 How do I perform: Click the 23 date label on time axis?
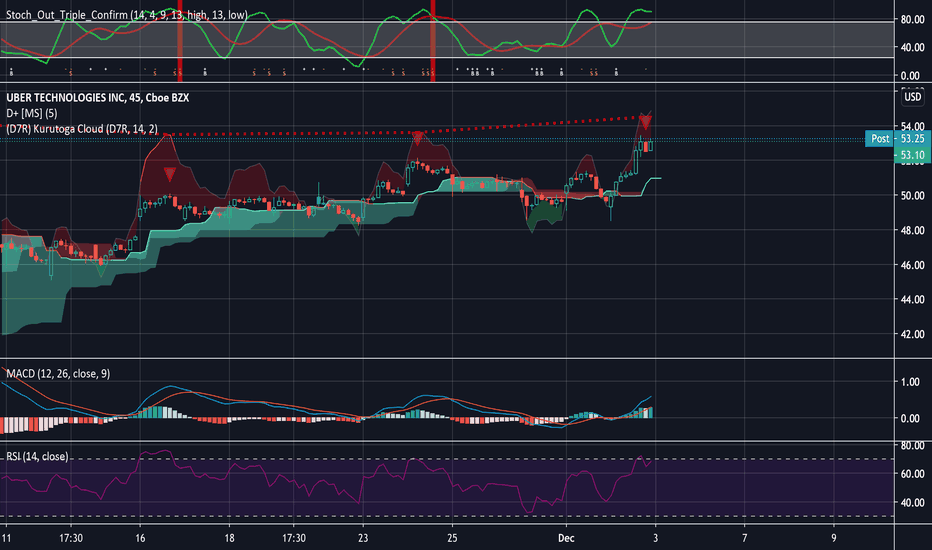click(363, 538)
